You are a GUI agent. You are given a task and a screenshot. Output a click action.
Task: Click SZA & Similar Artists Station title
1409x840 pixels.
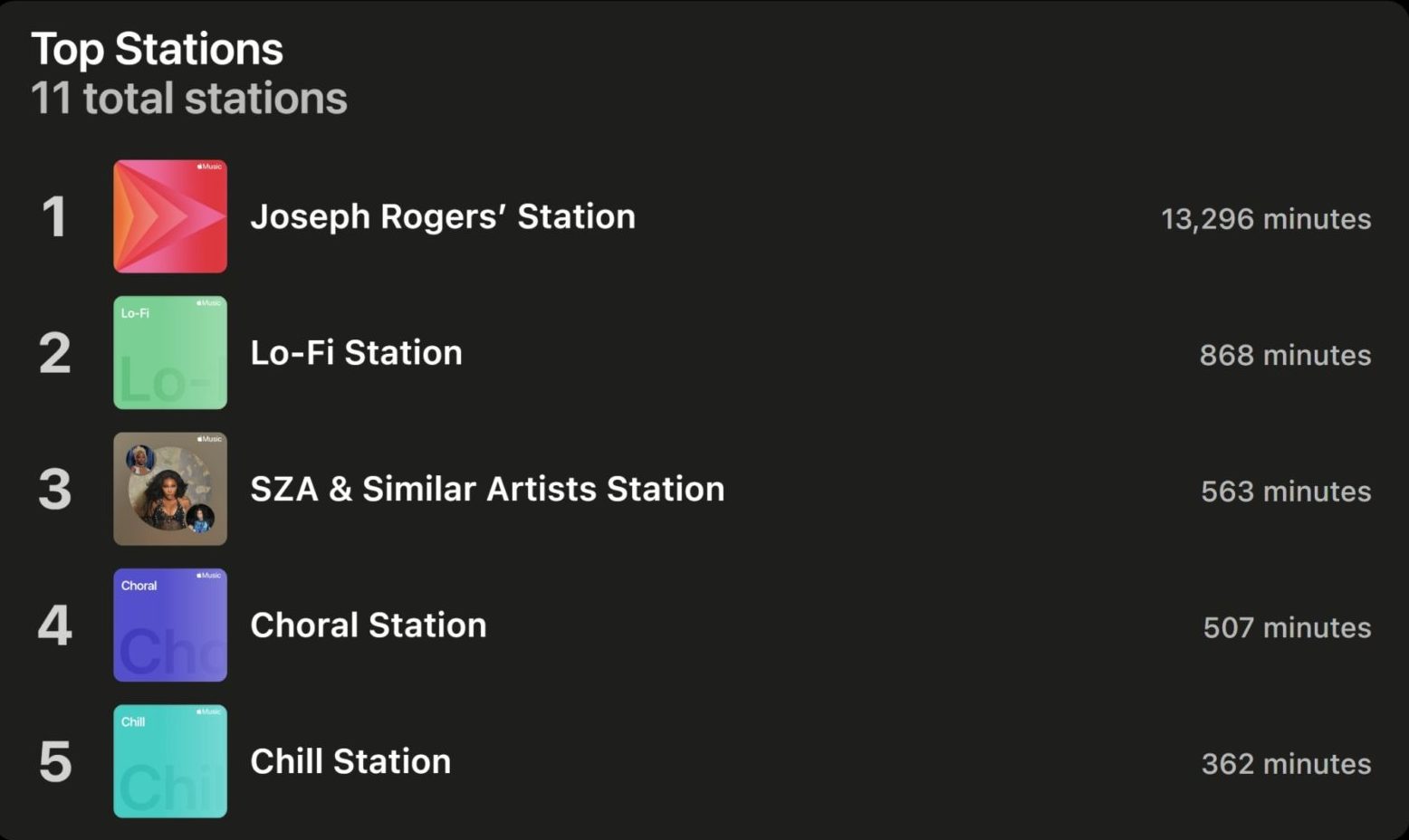(x=487, y=490)
